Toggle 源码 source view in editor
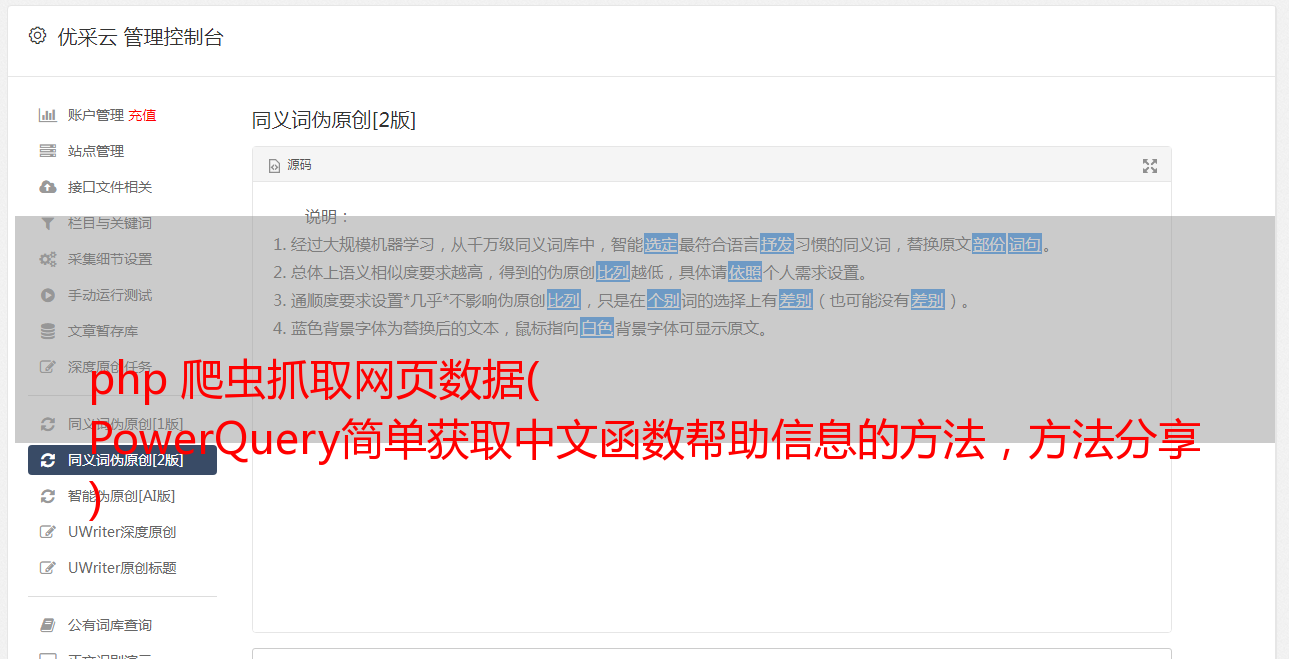Image resolution: width=1289 pixels, height=659 pixels. tap(290, 165)
